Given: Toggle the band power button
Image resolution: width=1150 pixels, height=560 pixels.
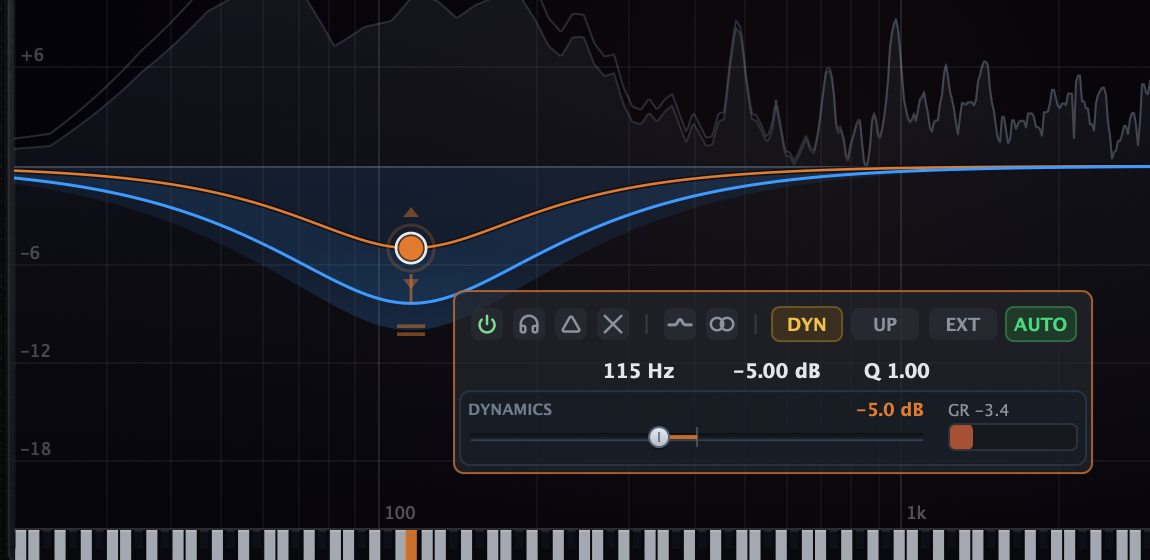Looking at the screenshot, I should pyautogui.click(x=487, y=324).
